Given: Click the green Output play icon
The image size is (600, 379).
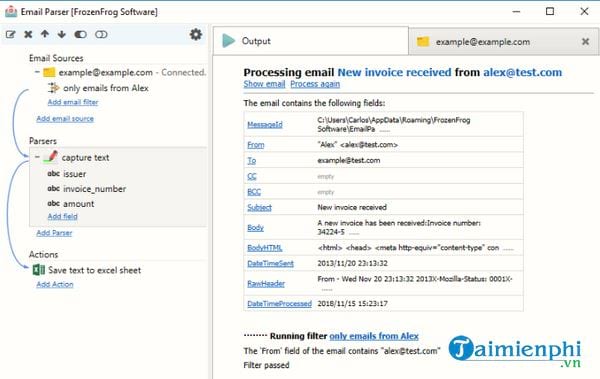Looking at the screenshot, I should tap(228, 41).
